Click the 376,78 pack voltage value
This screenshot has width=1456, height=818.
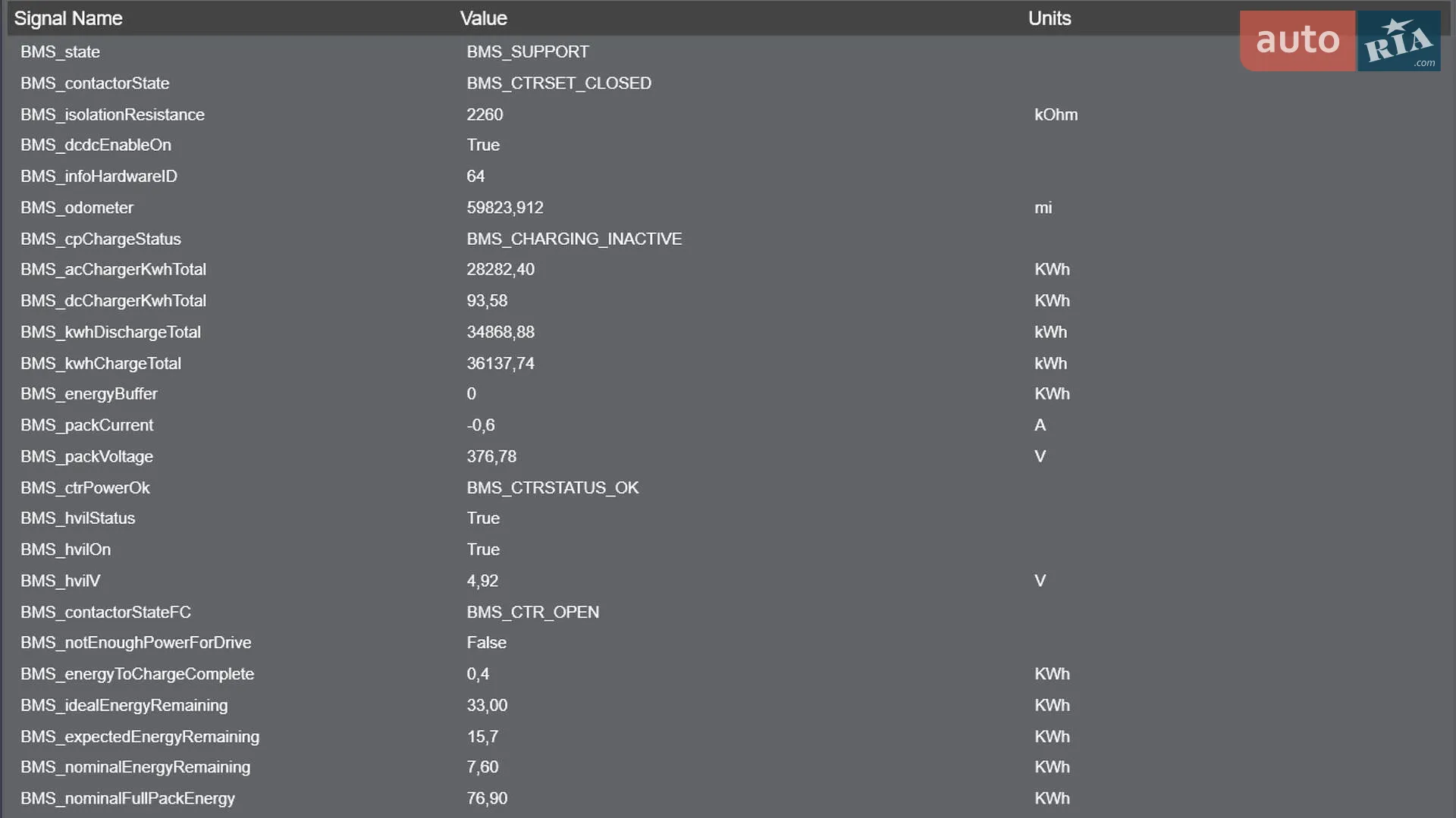click(x=491, y=456)
